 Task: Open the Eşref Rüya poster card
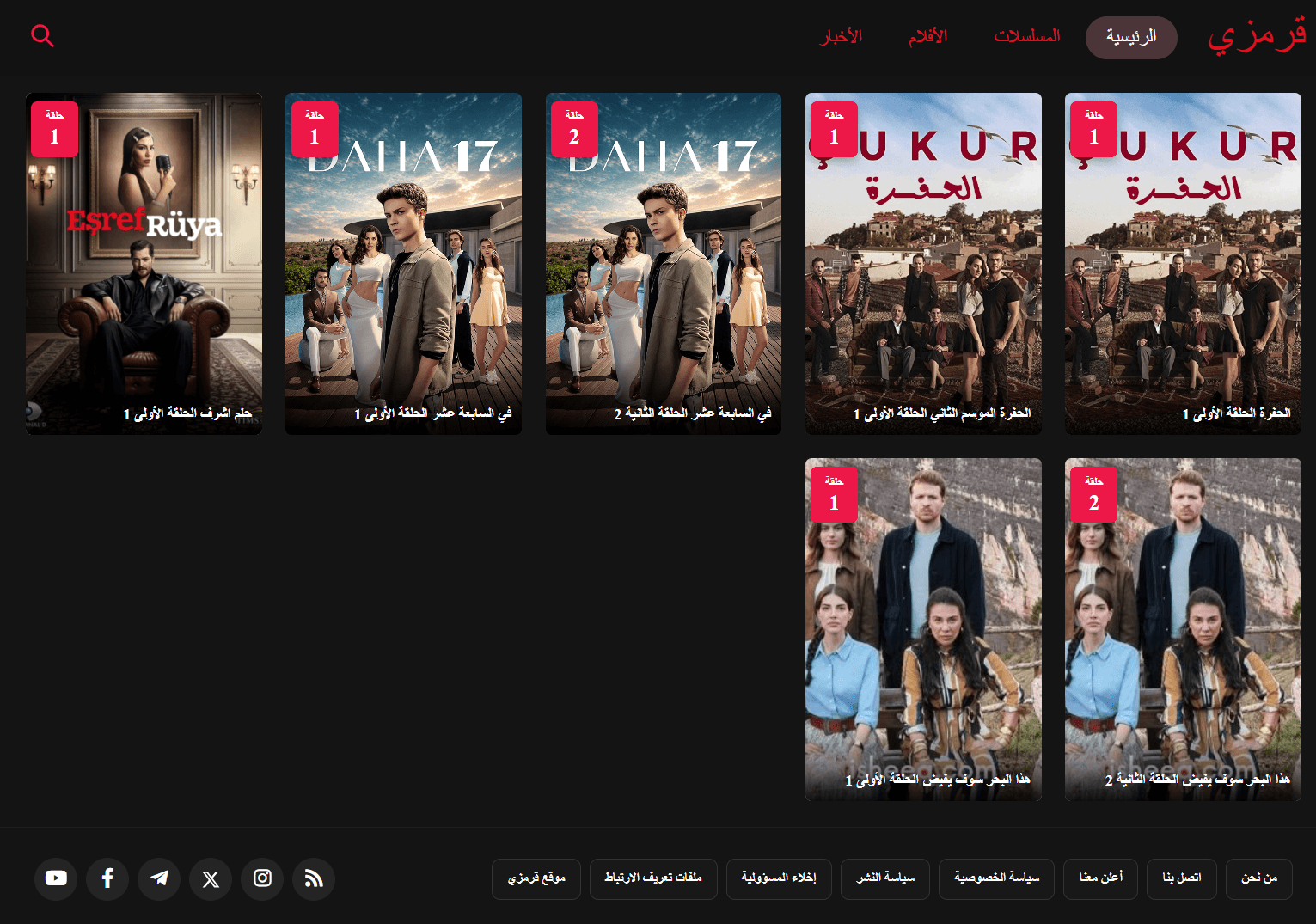pyautogui.click(x=144, y=264)
